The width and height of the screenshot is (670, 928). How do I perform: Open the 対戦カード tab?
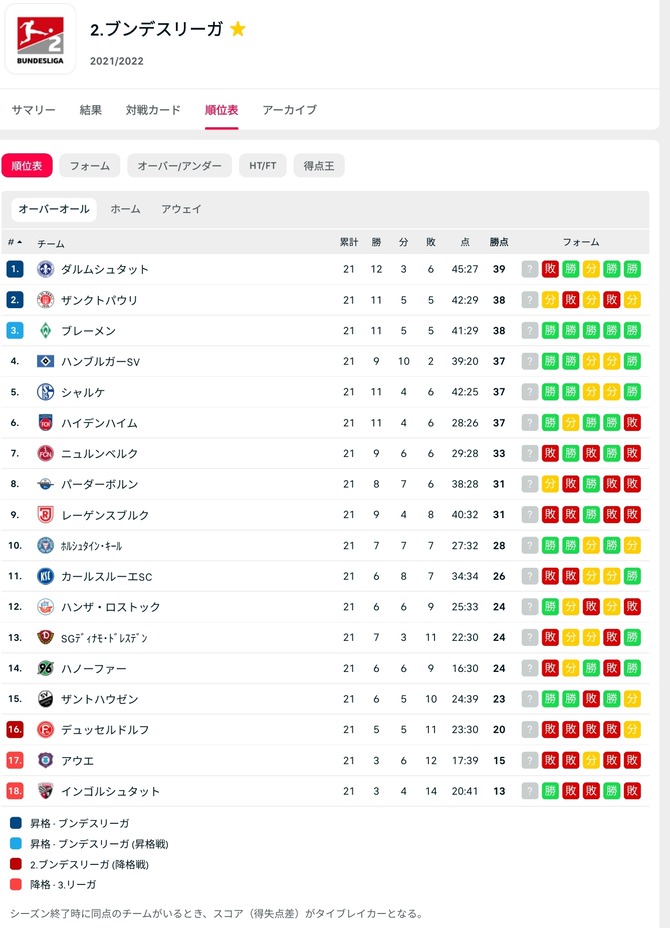(x=153, y=110)
